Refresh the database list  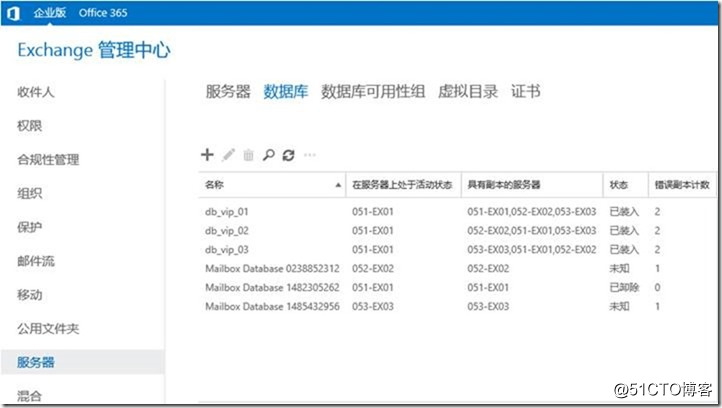tap(289, 155)
